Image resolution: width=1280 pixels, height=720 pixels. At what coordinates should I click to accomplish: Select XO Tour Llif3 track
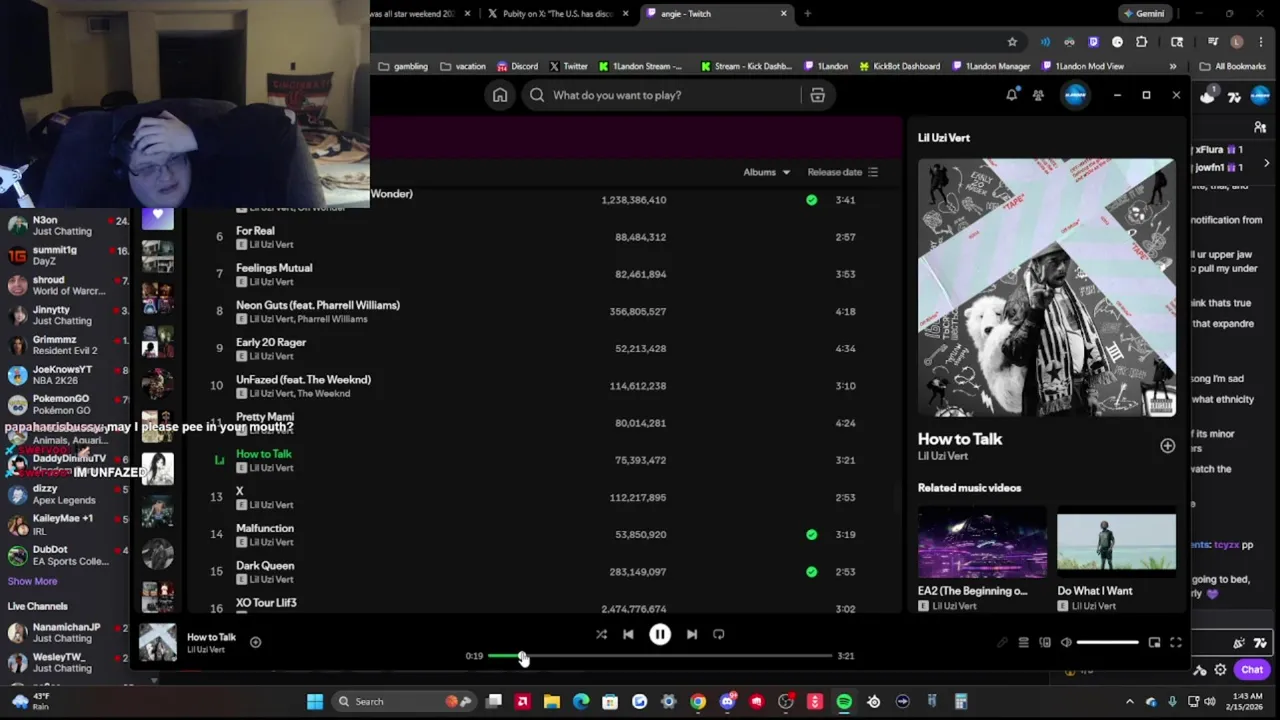click(x=266, y=603)
